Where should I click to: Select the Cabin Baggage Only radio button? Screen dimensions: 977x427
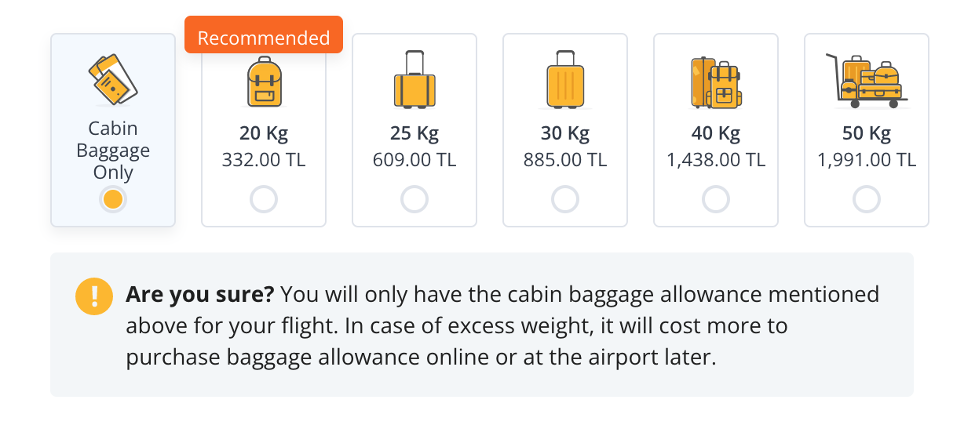coord(113,200)
